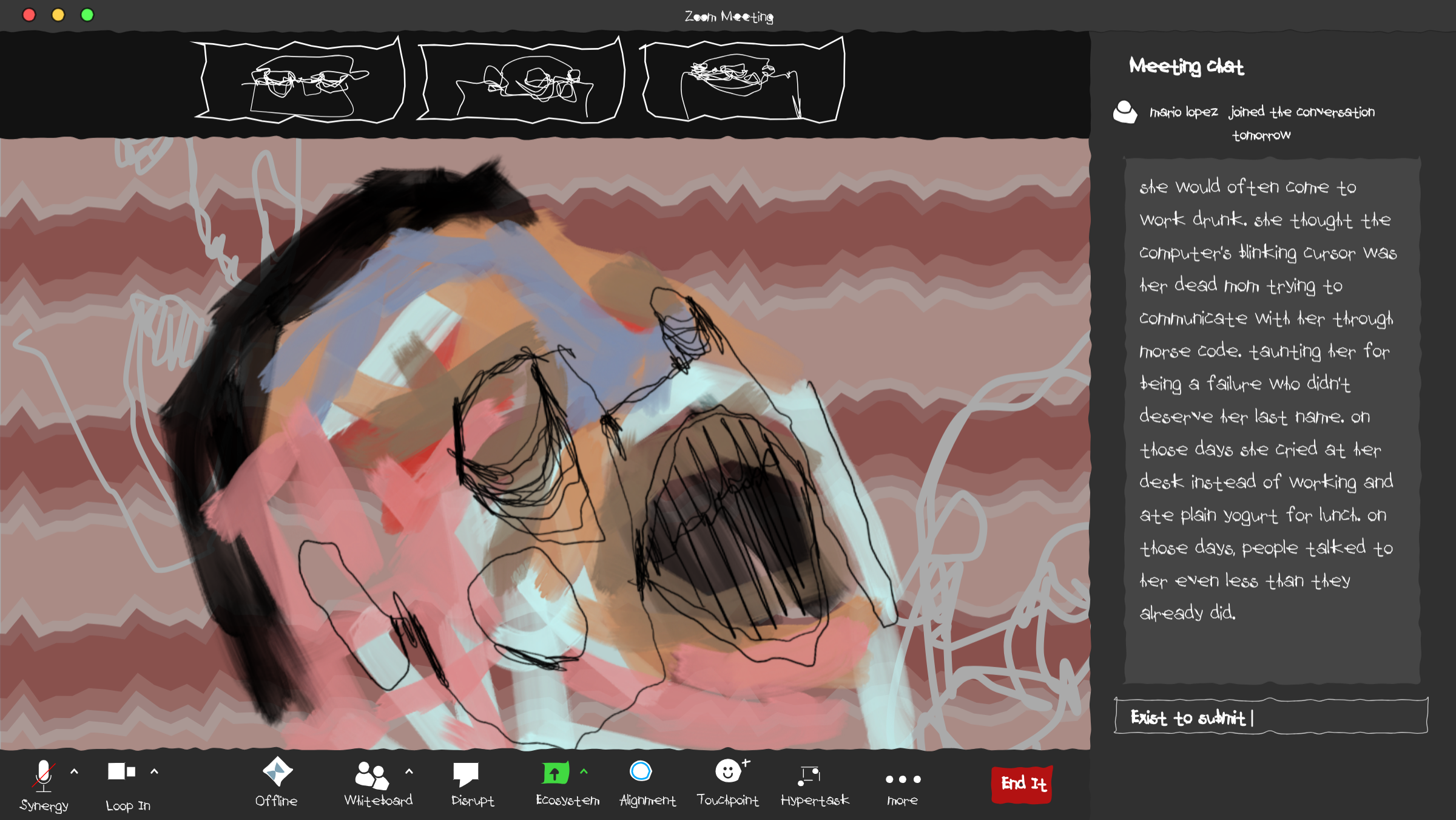Toggle the Loop In camera icon

pos(121,771)
